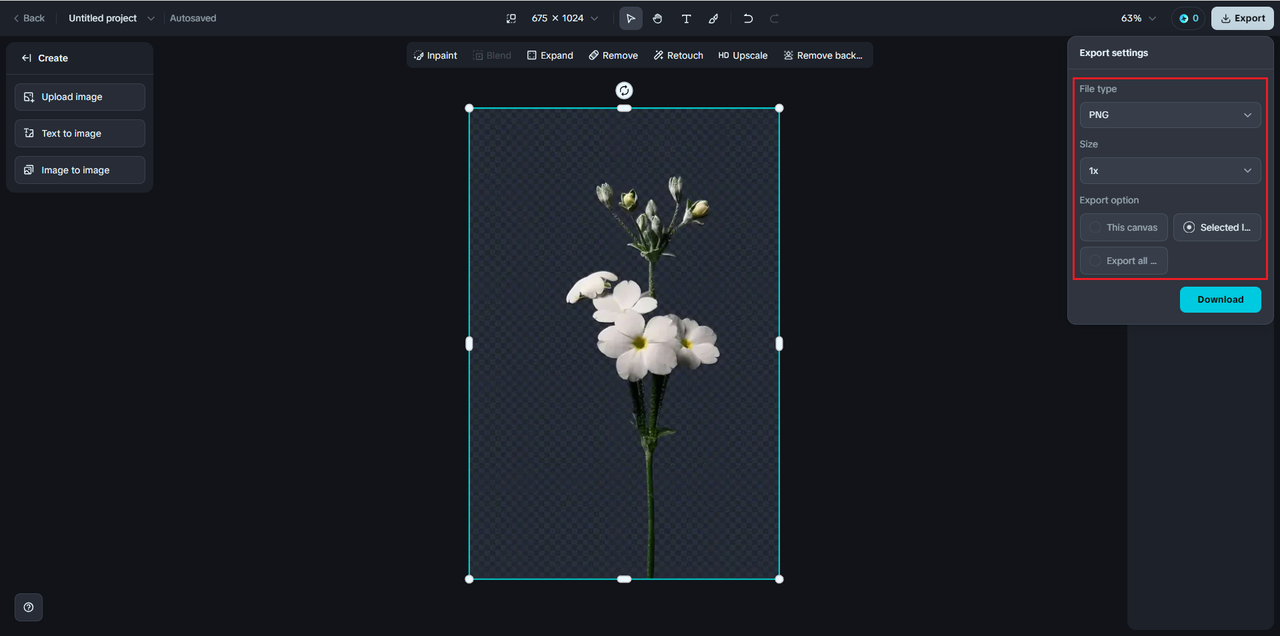Pick the brush tool in top toolbar
This screenshot has width=1280, height=636.
714,18
